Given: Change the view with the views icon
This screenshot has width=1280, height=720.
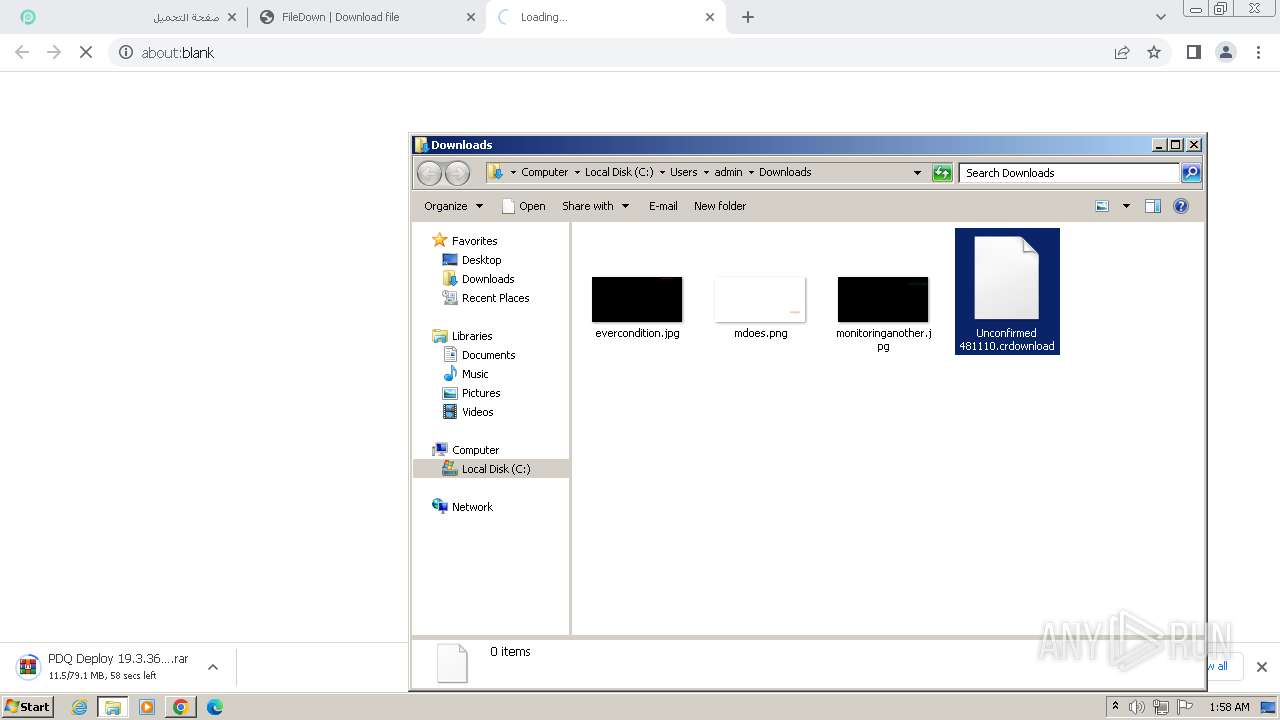Looking at the screenshot, I should [x=1102, y=206].
